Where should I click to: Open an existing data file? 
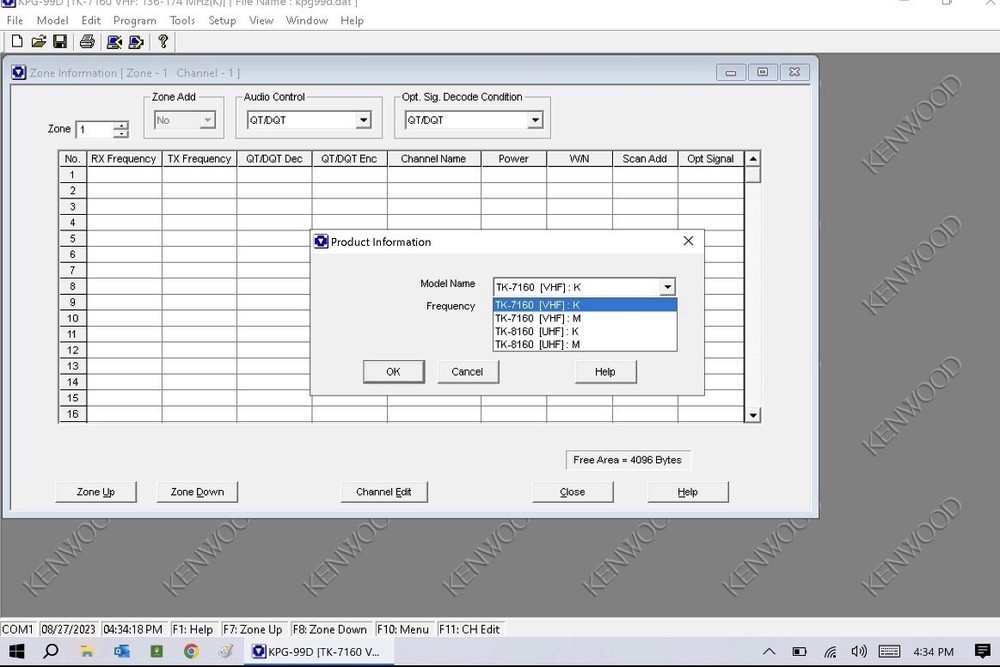39,41
